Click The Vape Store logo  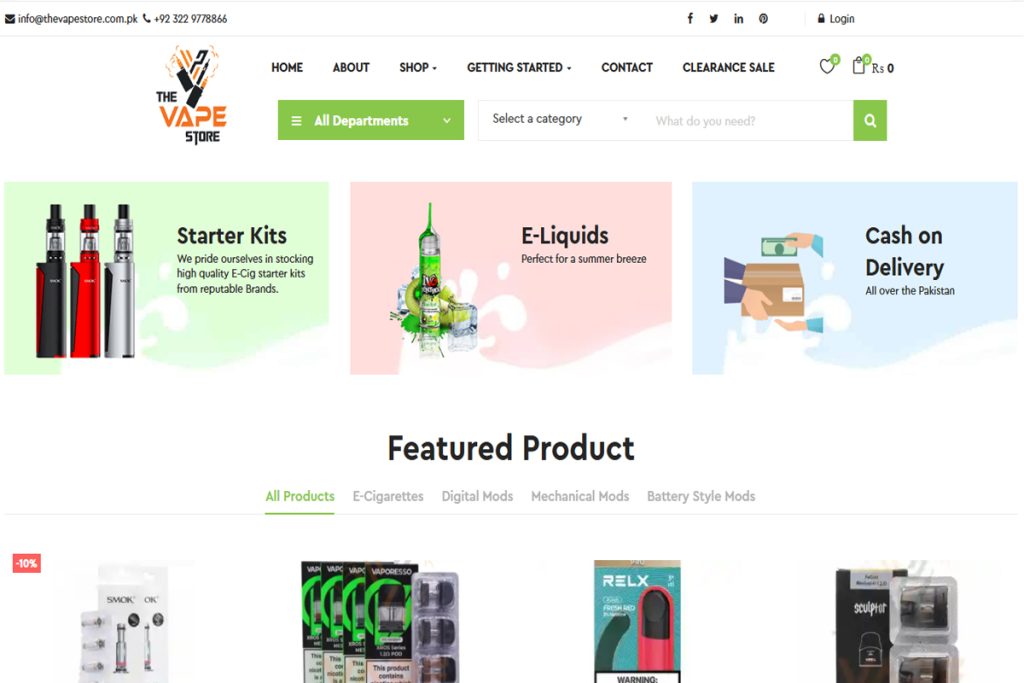192,95
